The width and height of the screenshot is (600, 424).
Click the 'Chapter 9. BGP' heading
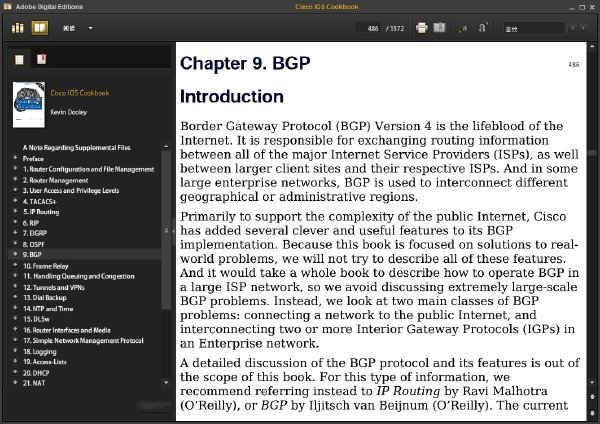(245, 64)
